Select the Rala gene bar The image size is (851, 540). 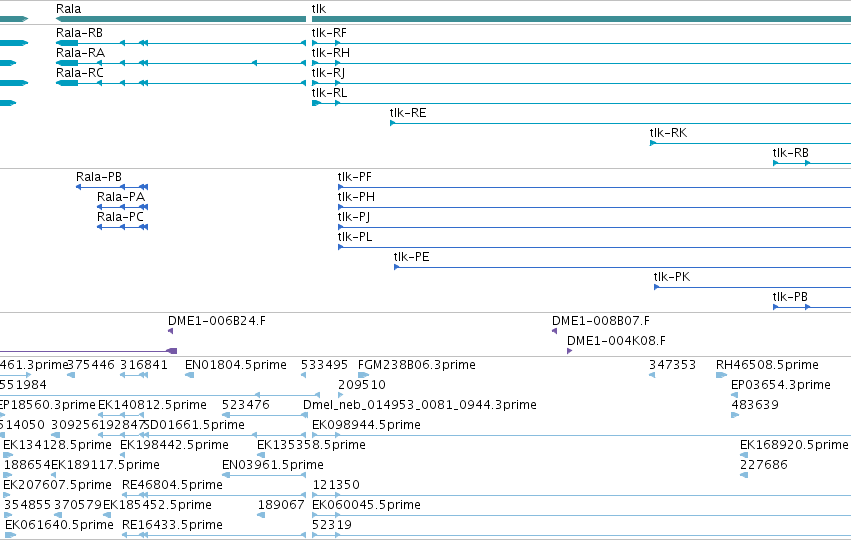[181, 19]
